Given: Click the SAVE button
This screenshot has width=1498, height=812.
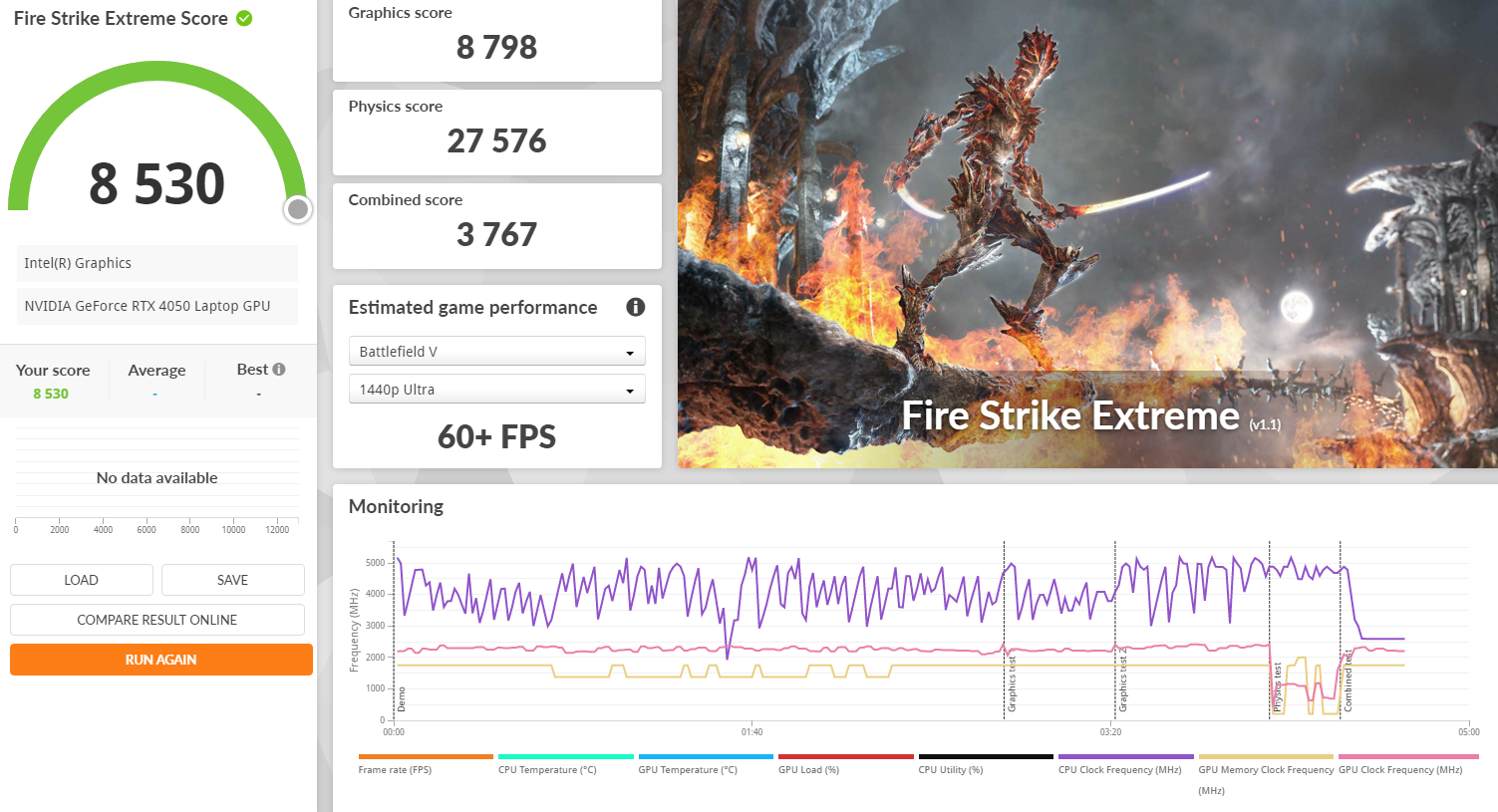Looking at the screenshot, I should pos(232,579).
